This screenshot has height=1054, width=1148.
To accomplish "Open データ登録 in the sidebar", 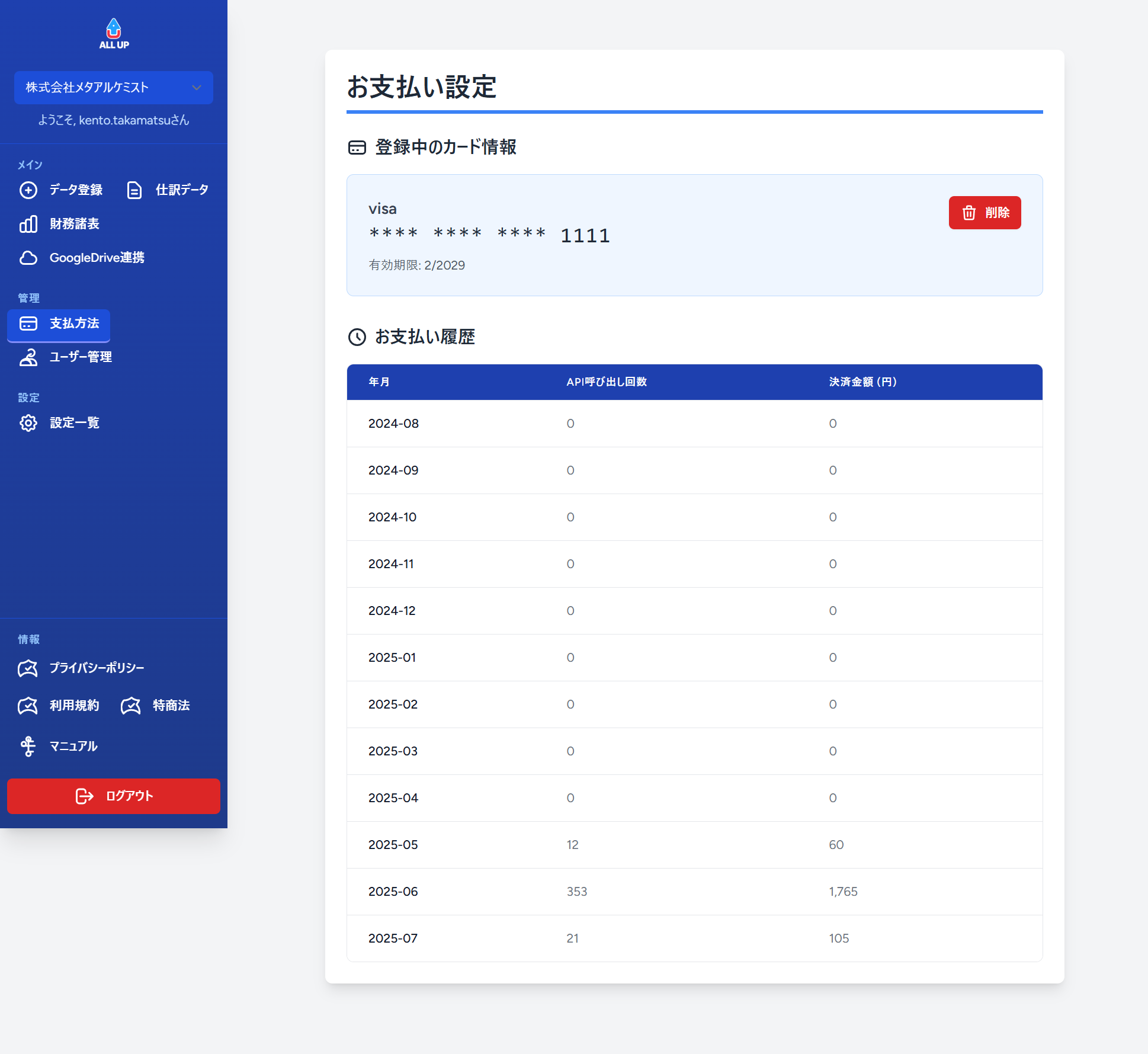I will (x=62, y=190).
